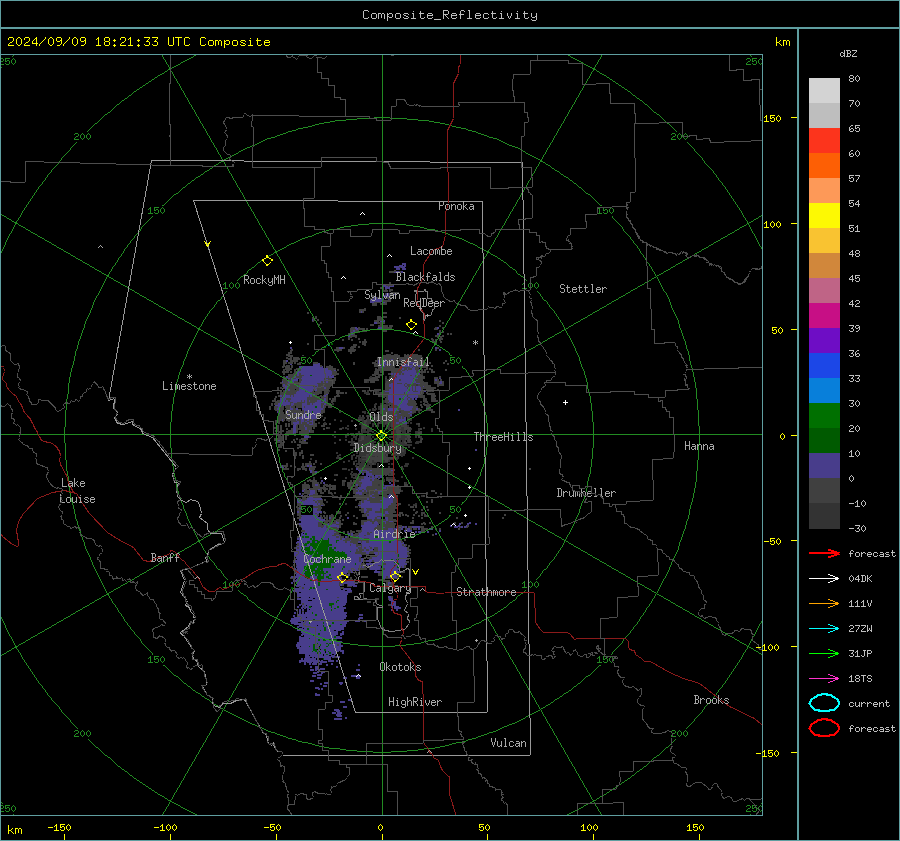Click the Strathmore label
Image resolution: width=900 pixels, height=841 pixels.
[486, 592]
